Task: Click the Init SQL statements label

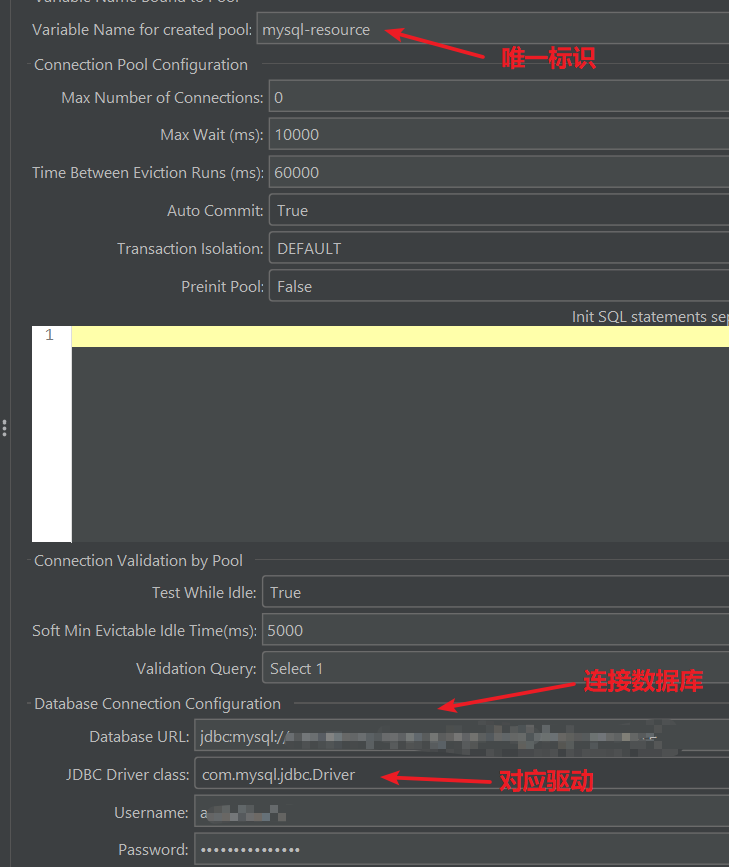Action: [650, 316]
